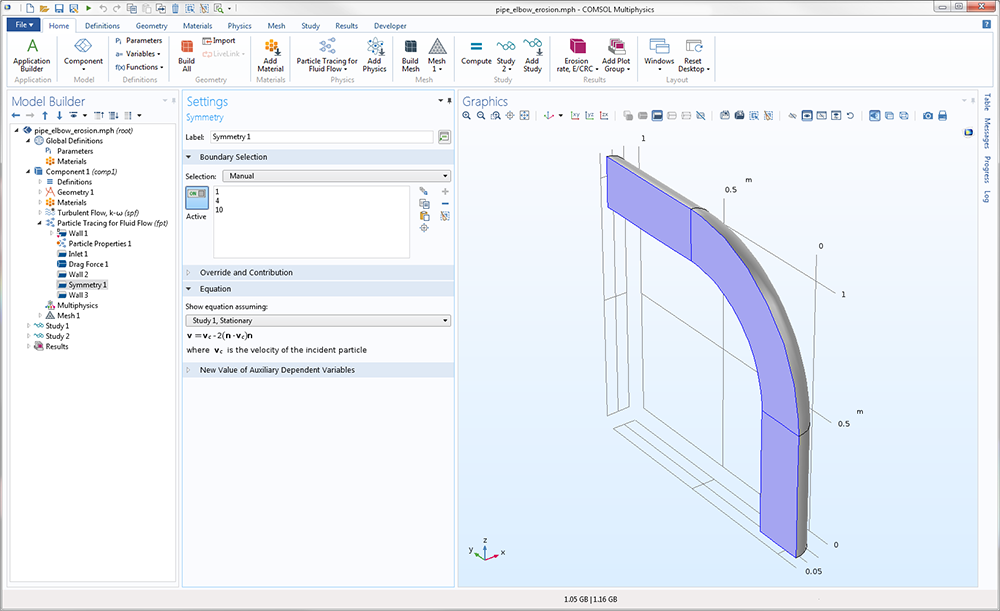1000x611 pixels.
Task: Open the Selection dropdown set to Manual
Action: pyautogui.click(x=337, y=176)
